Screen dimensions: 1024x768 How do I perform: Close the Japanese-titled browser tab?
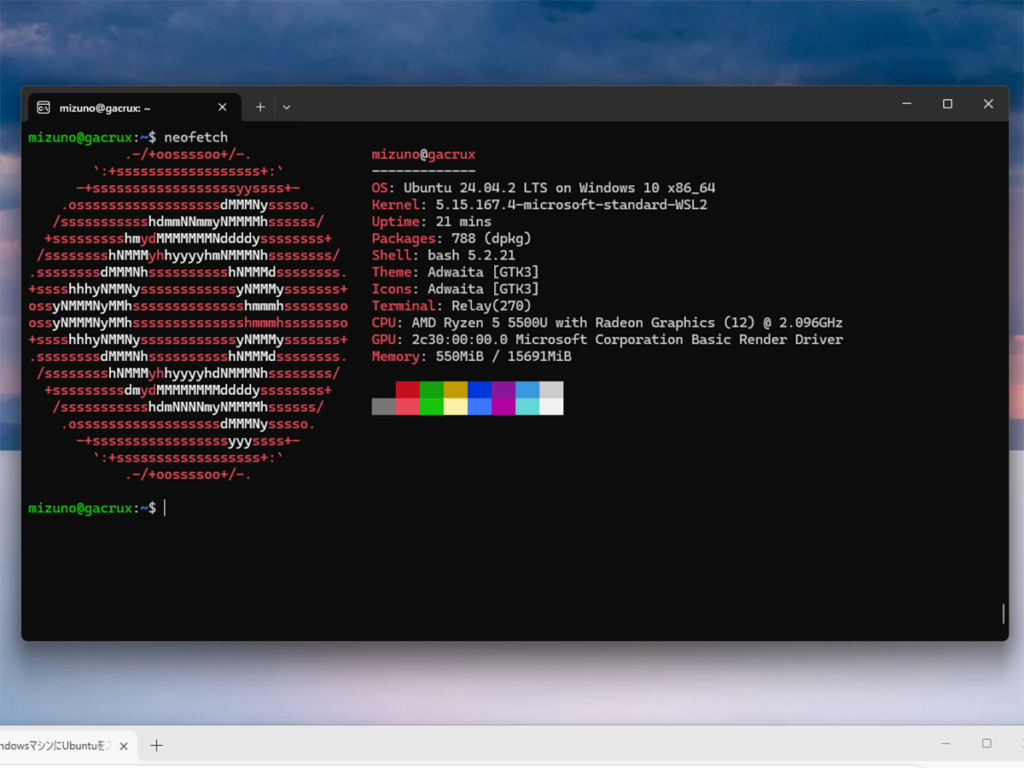123,745
